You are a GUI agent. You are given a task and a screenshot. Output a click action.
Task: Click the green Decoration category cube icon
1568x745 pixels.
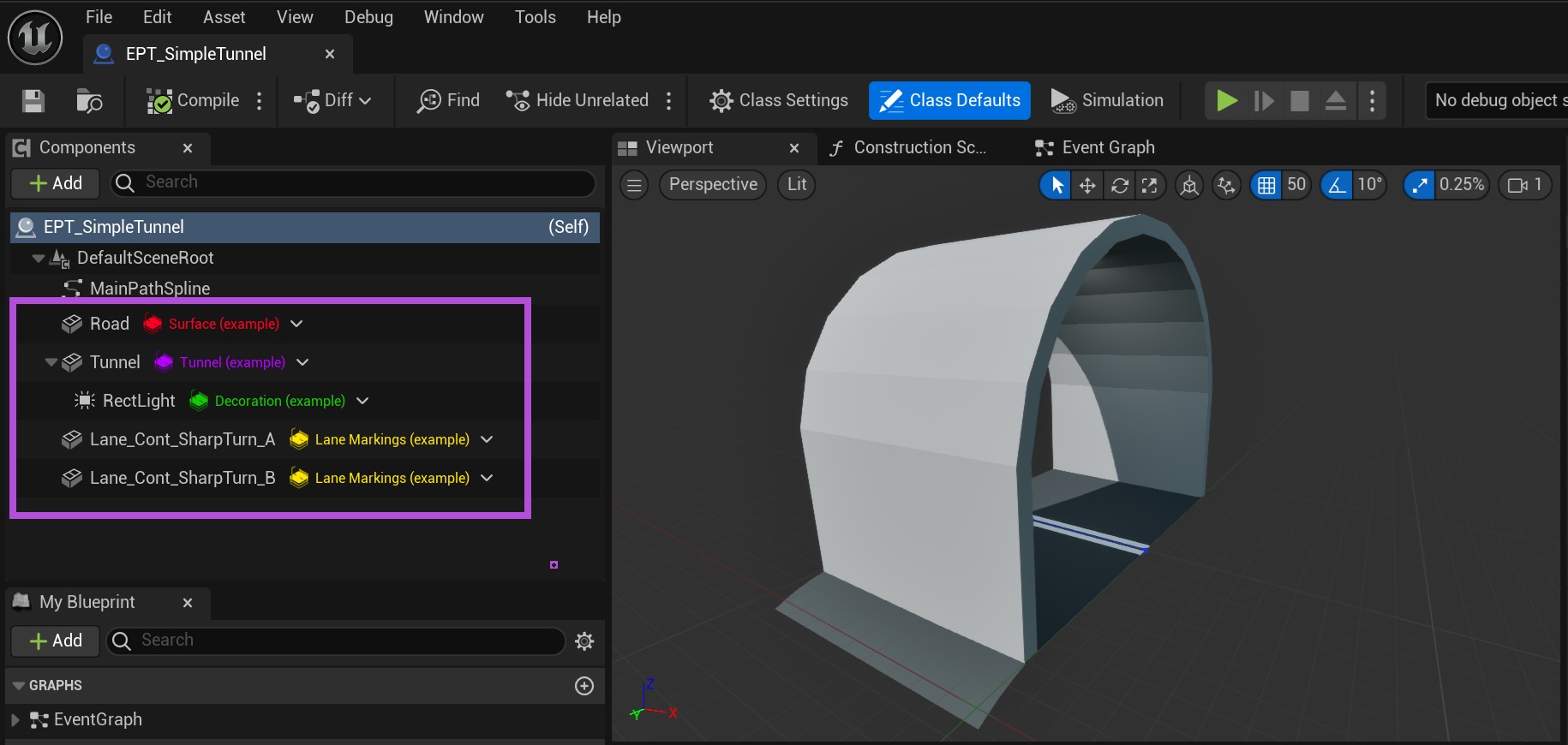point(199,401)
